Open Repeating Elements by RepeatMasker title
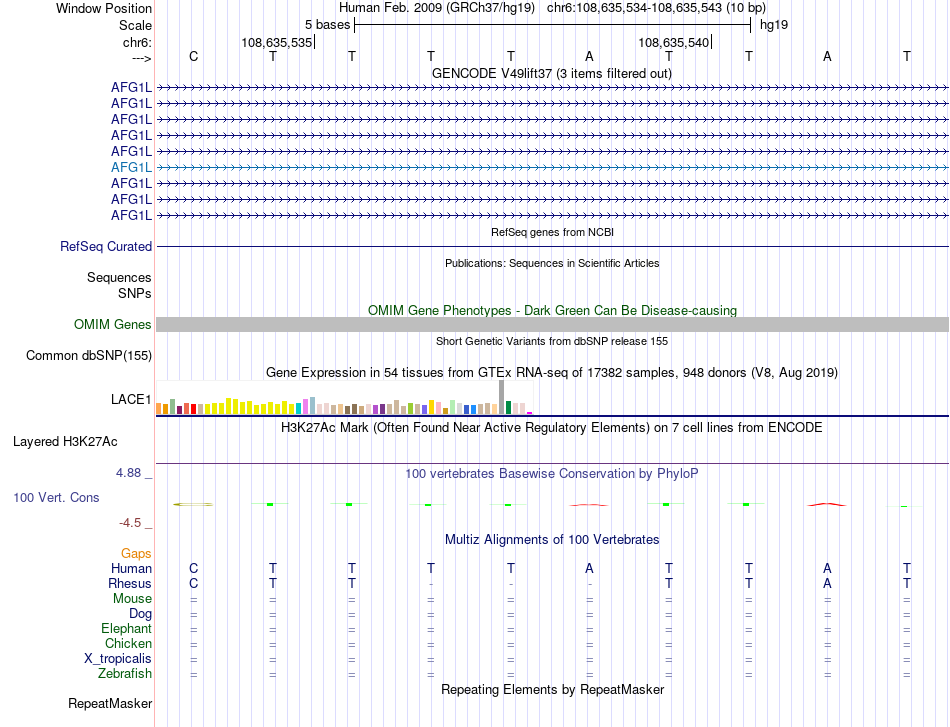The width and height of the screenshot is (950, 727). (x=553, y=689)
